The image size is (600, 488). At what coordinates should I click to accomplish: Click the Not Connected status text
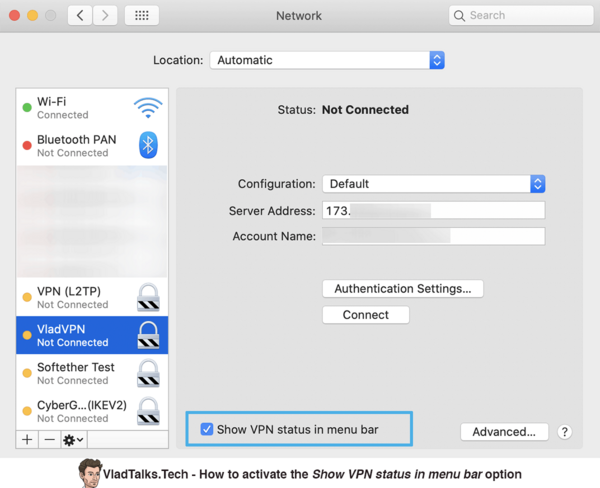(365, 110)
